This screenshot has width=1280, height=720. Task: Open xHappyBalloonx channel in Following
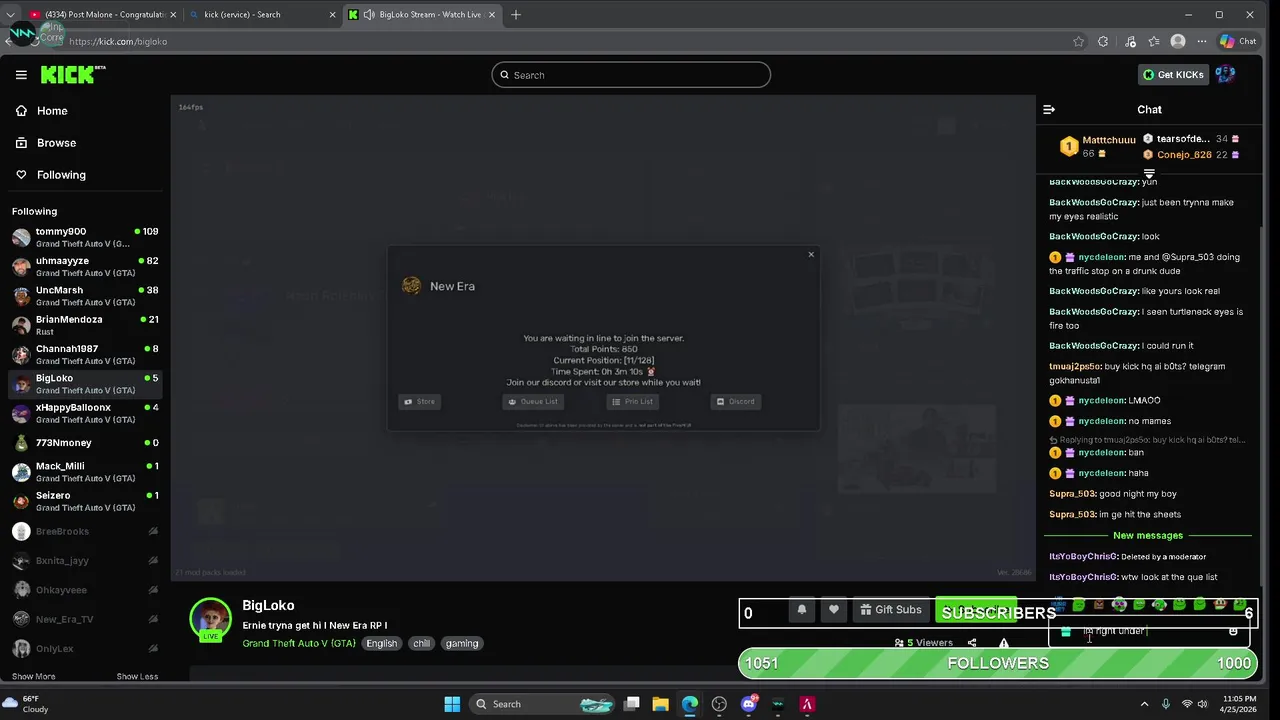(85, 413)
